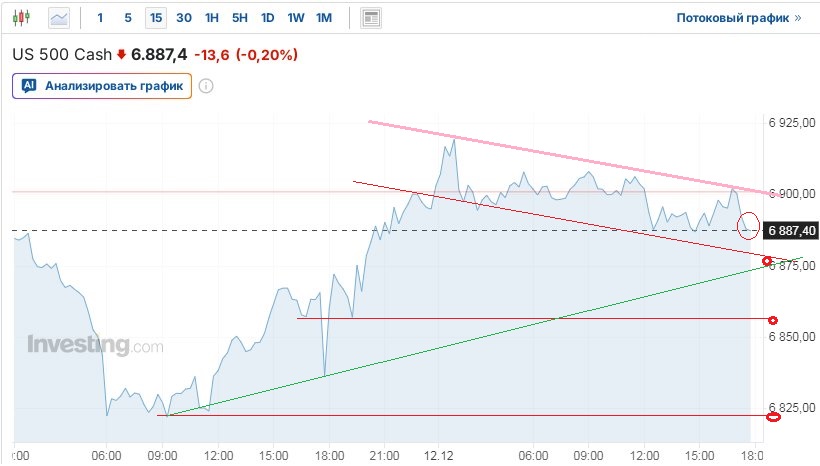The image size is (820, 466).
Task: Select the 1W weekly timeframe
Action: tap(295, 18)
